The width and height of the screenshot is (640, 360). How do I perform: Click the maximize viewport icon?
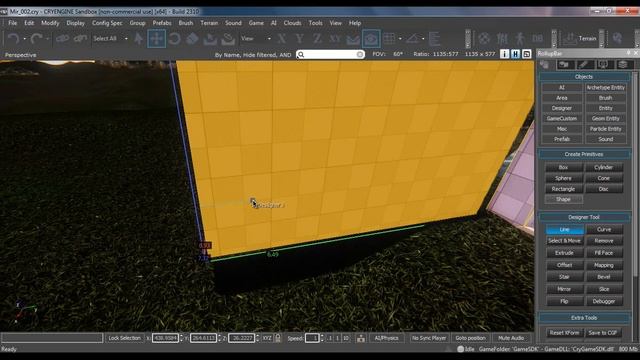click(x=527, y=54)
